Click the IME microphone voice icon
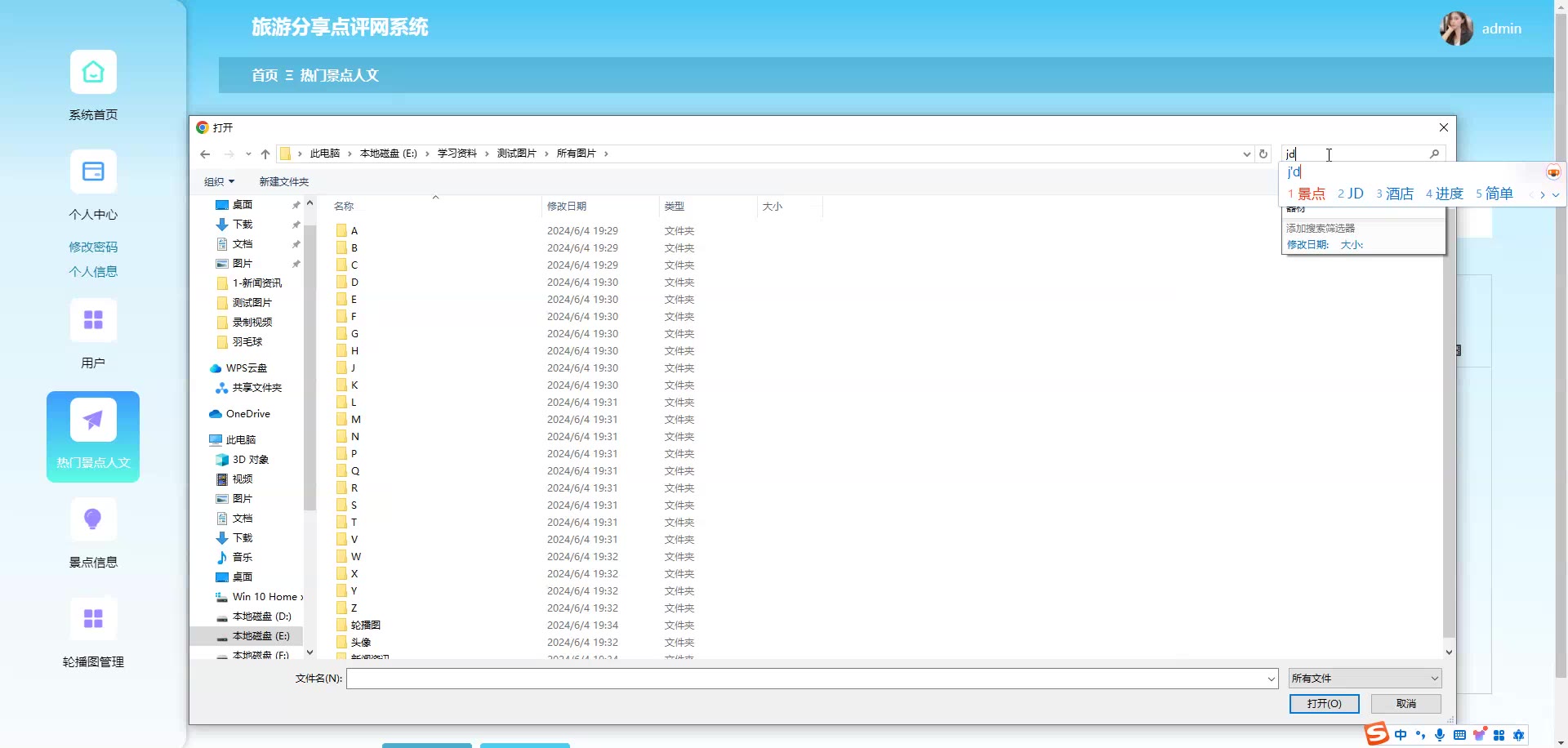Screen dimensions: 1568x748 [1440, 735]
